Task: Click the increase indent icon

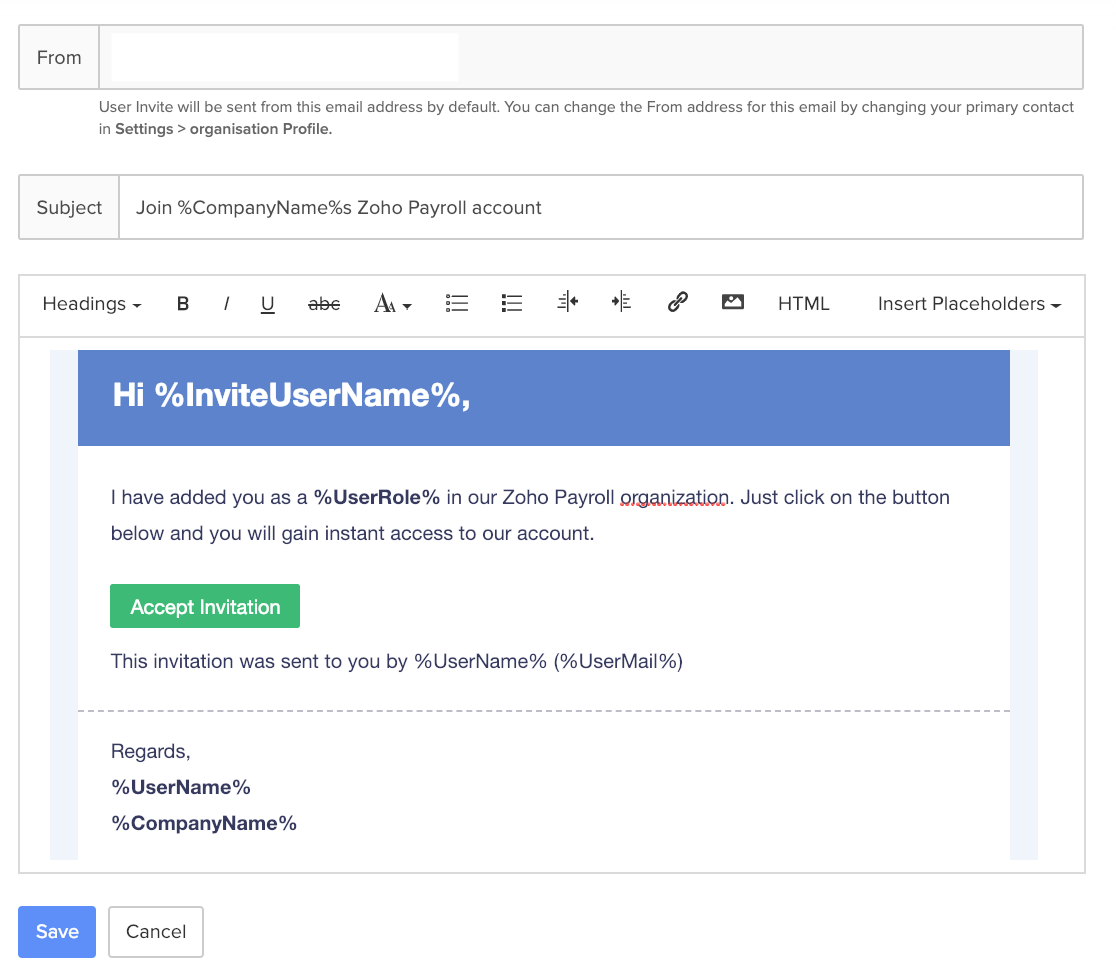Action: [x=621, y=304]
